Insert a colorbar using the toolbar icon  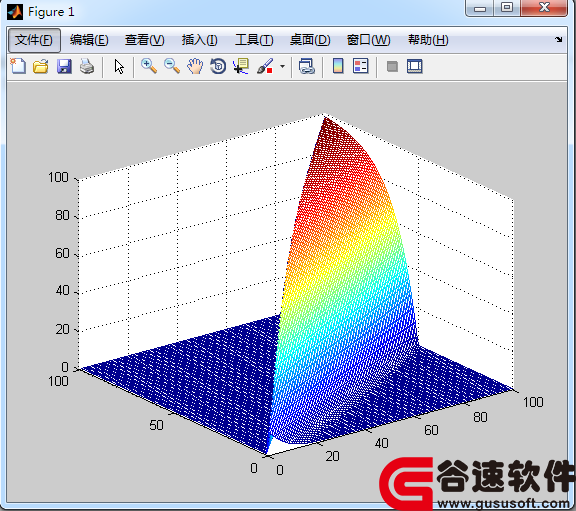(338, 66)
